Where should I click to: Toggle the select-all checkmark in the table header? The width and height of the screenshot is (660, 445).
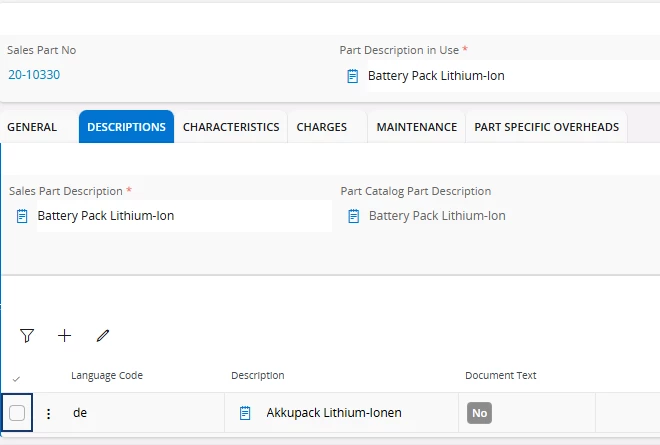click(16, 379)
